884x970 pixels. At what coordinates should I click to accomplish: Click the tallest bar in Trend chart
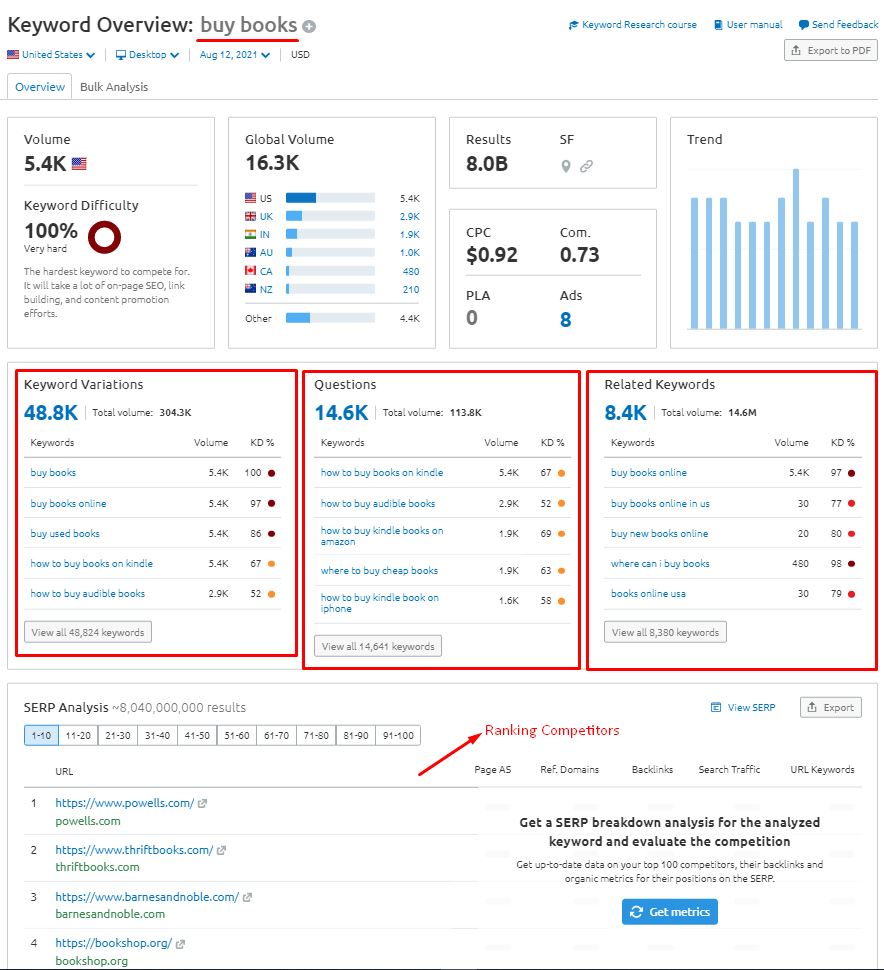[796, 249]
